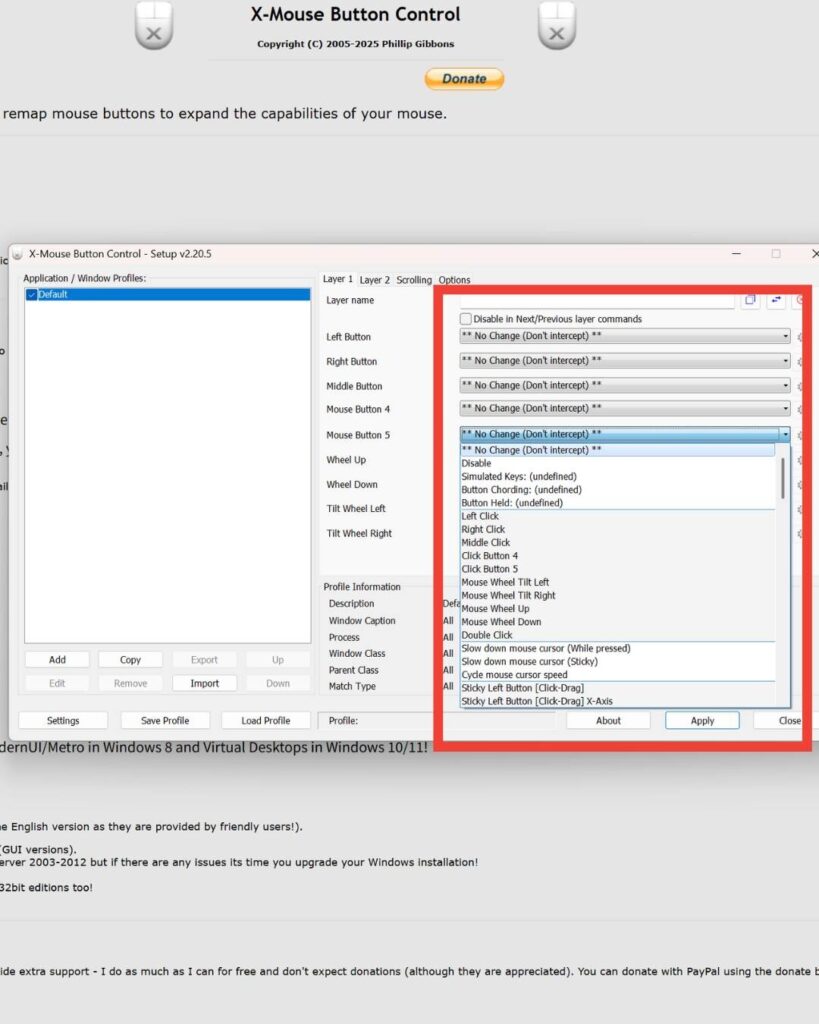Select Cycle mouse cursor speed option
Image resolution: width=819 pixels, height=1024 pixels.
pyautogui.click(x=617, y=675)
